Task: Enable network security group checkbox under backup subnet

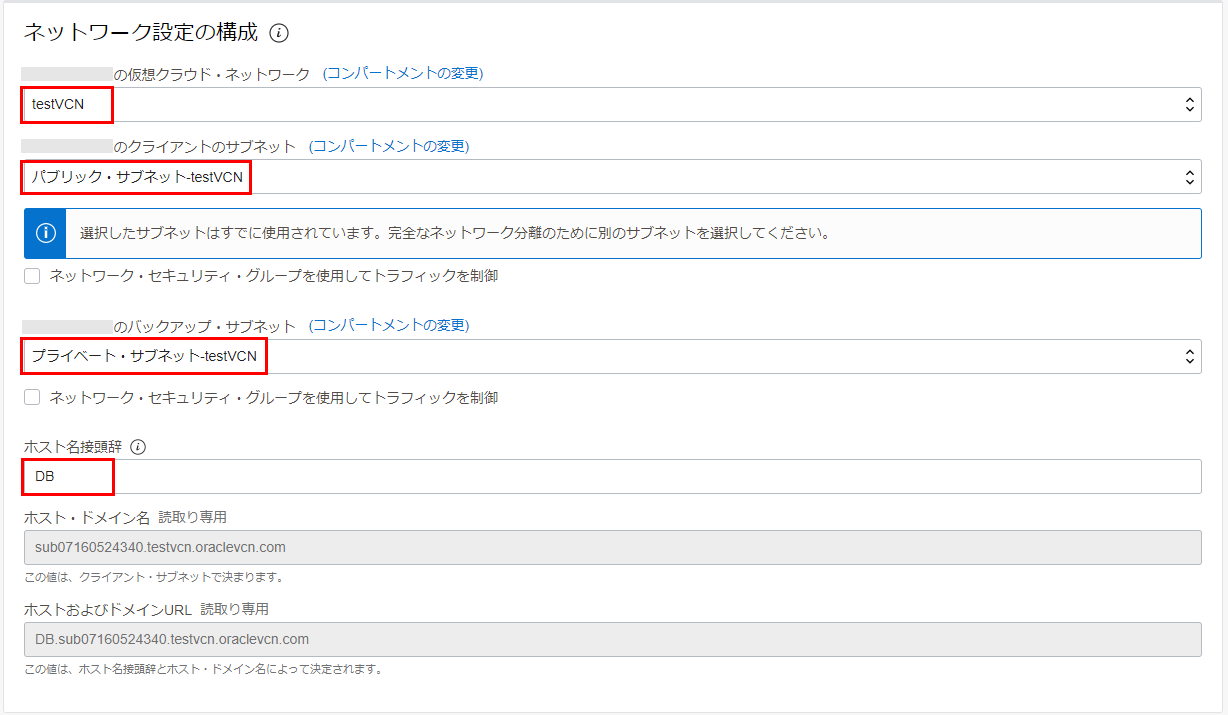Action: 32,397
